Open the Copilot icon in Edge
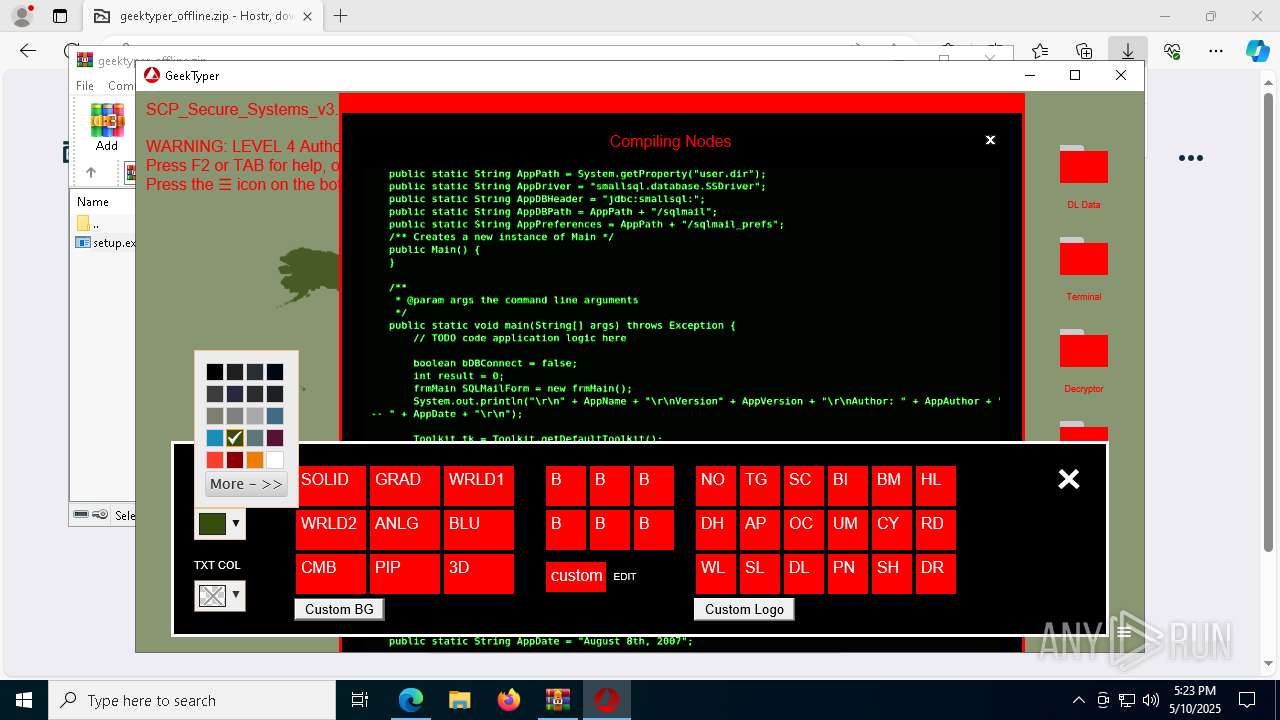The width and height of the screenshot is (1280, 720). [1257, 51]
